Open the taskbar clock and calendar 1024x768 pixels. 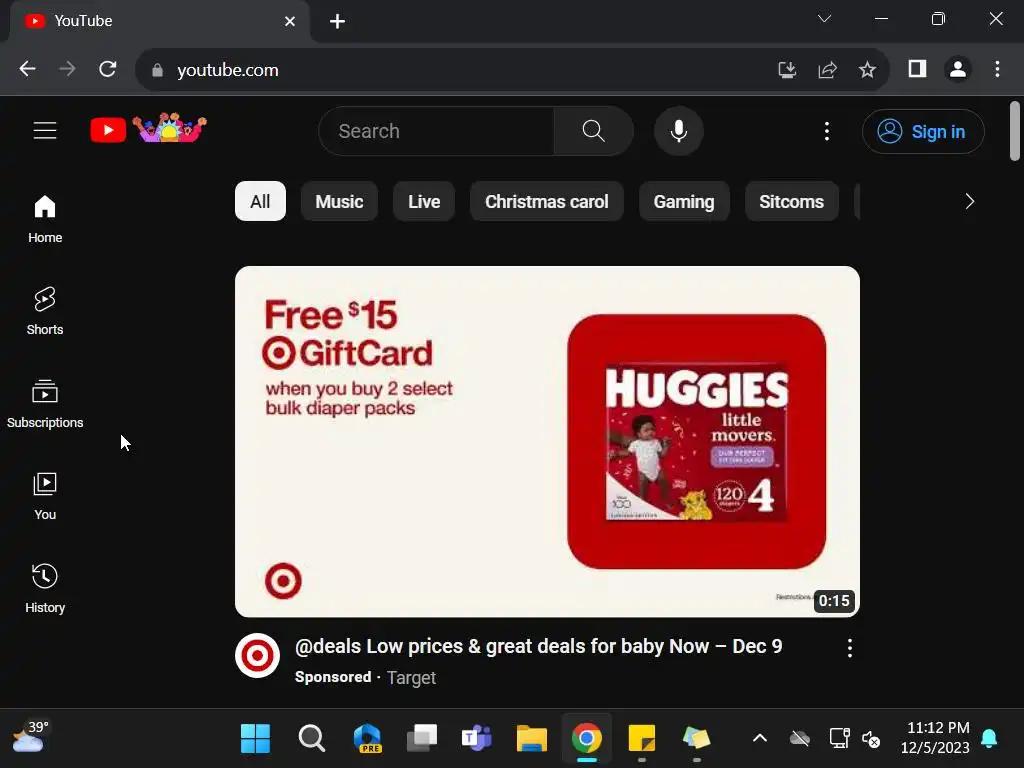(x=935, y=738)
